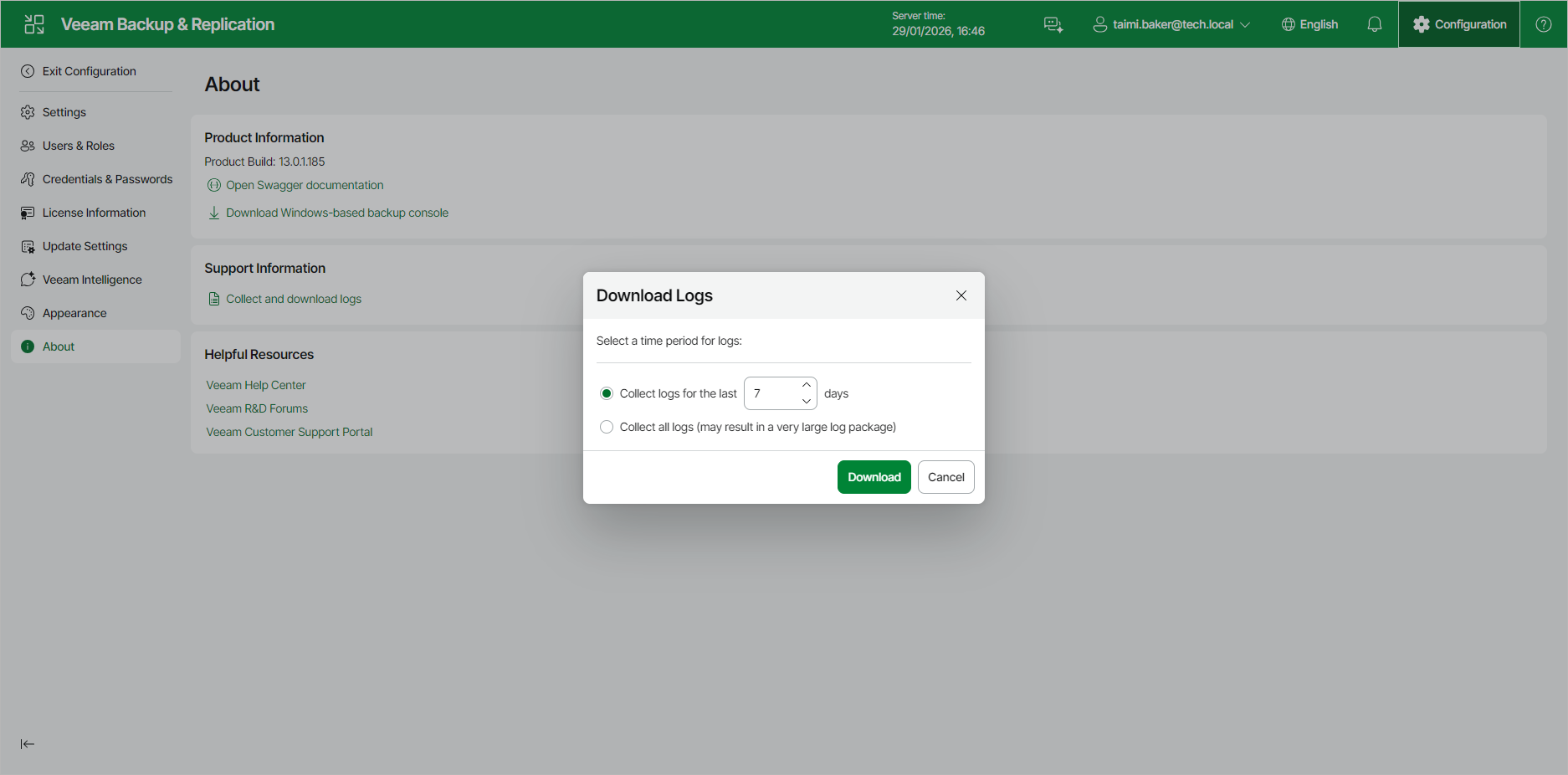Open notifications via the bell icon
The width and height of the screenshot is (1568, 775).
pos(1374,24)
